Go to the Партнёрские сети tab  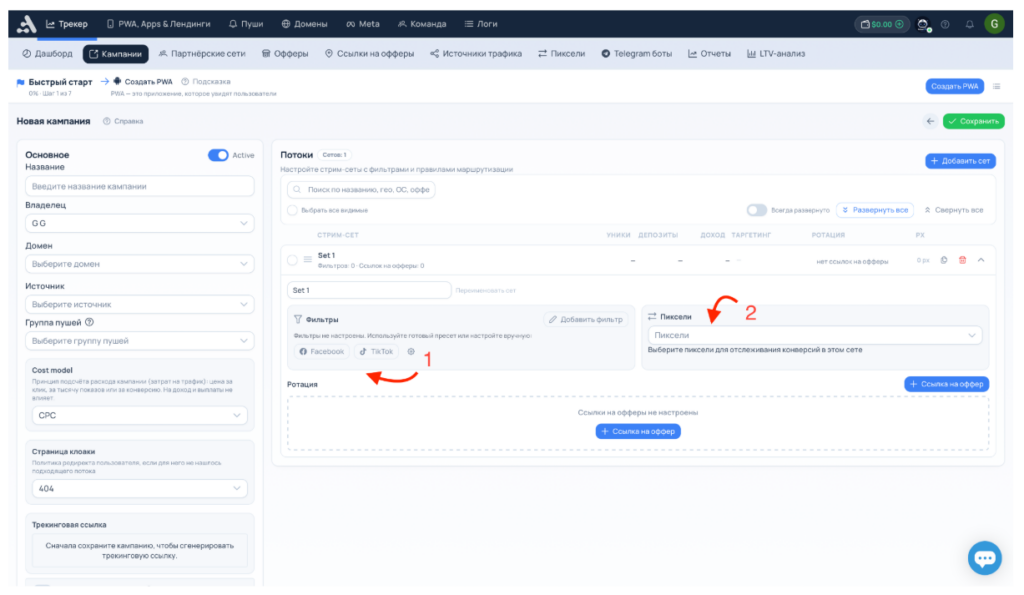coord(202,54)
